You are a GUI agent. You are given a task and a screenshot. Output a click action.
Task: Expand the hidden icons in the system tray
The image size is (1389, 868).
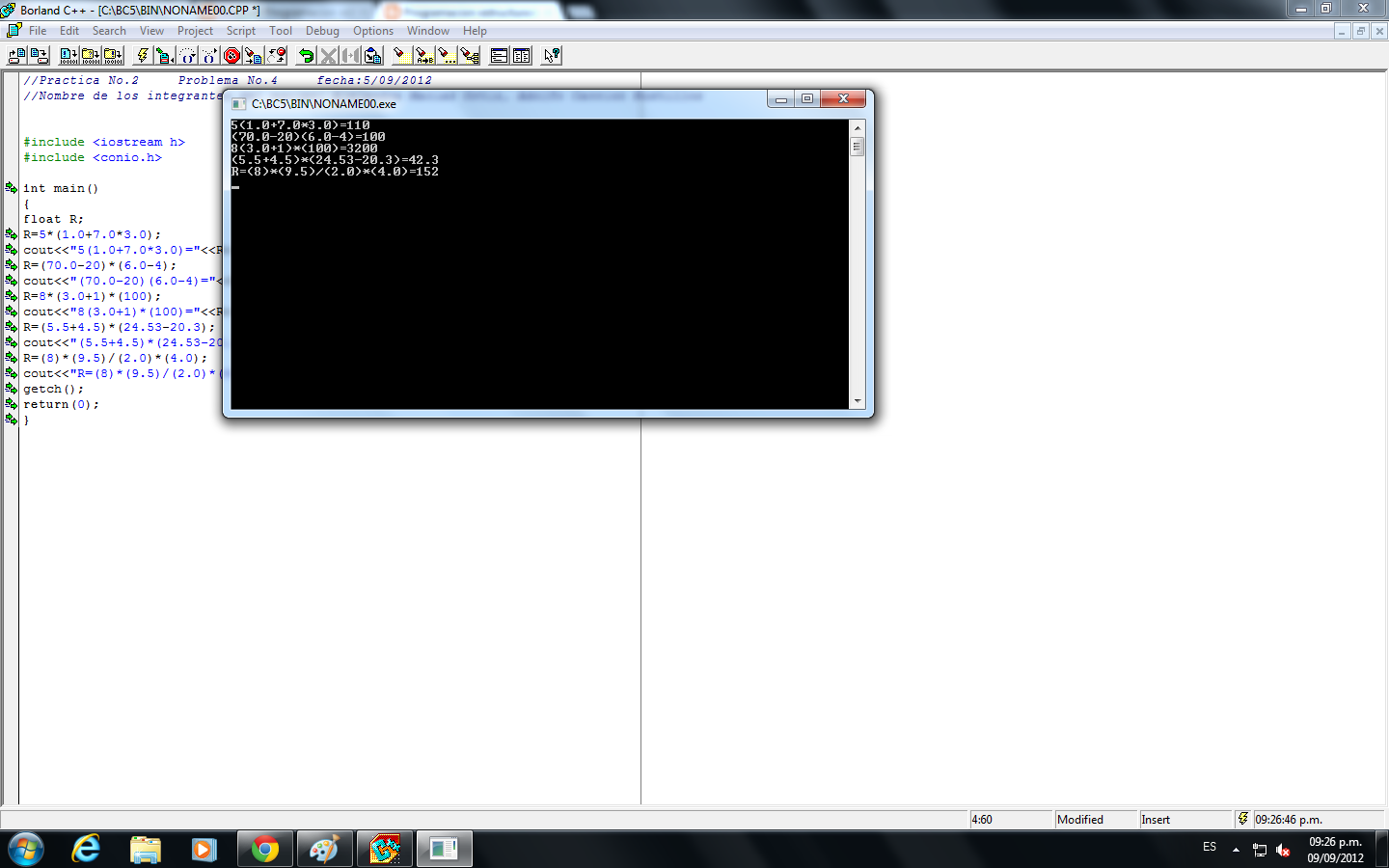click(1238, 850)
